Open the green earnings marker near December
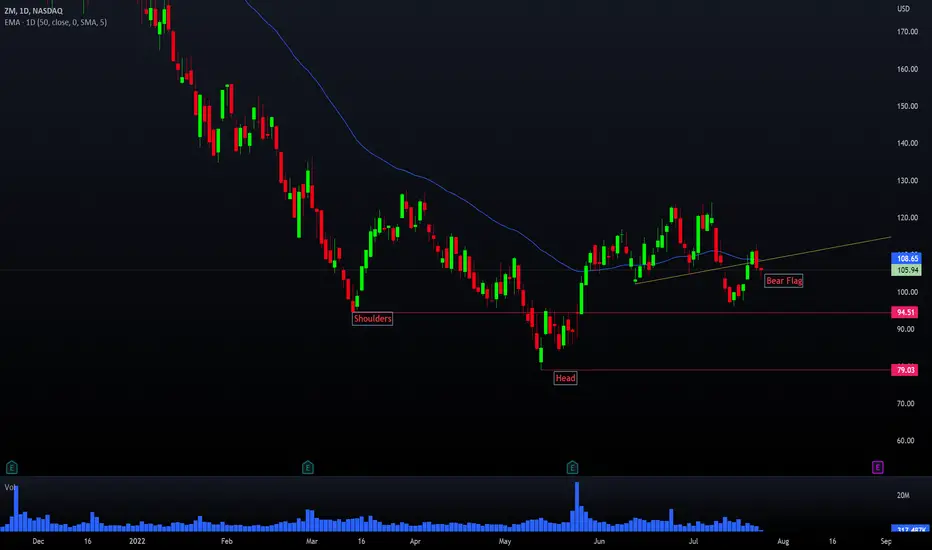Viewport: 932px width, 550px height. pyautogui.click(x=11, y=467)
